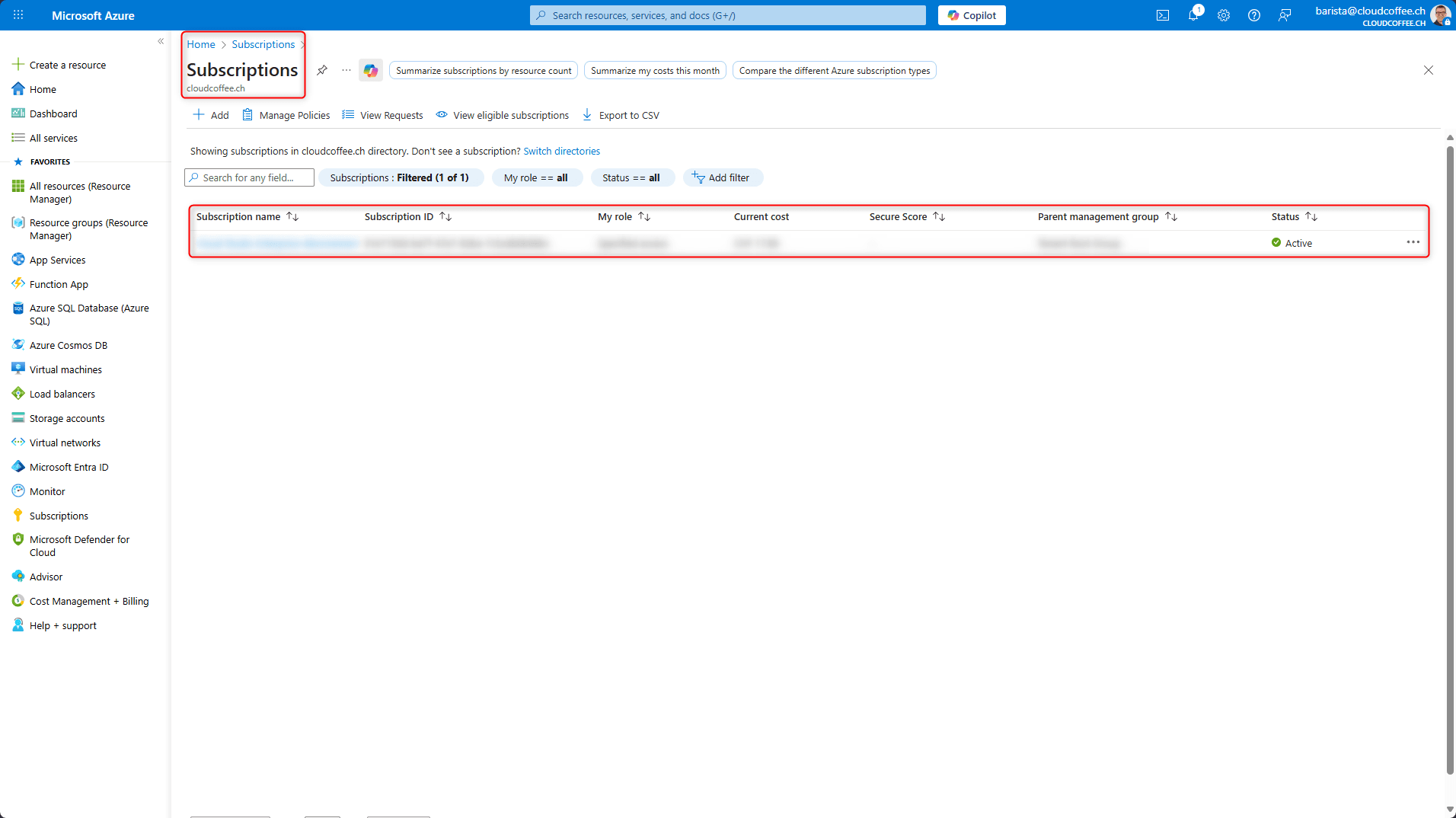The height and width of the screenshot is (818, 1456).
Task: Click the Add filter button
Action: [721, 177]
